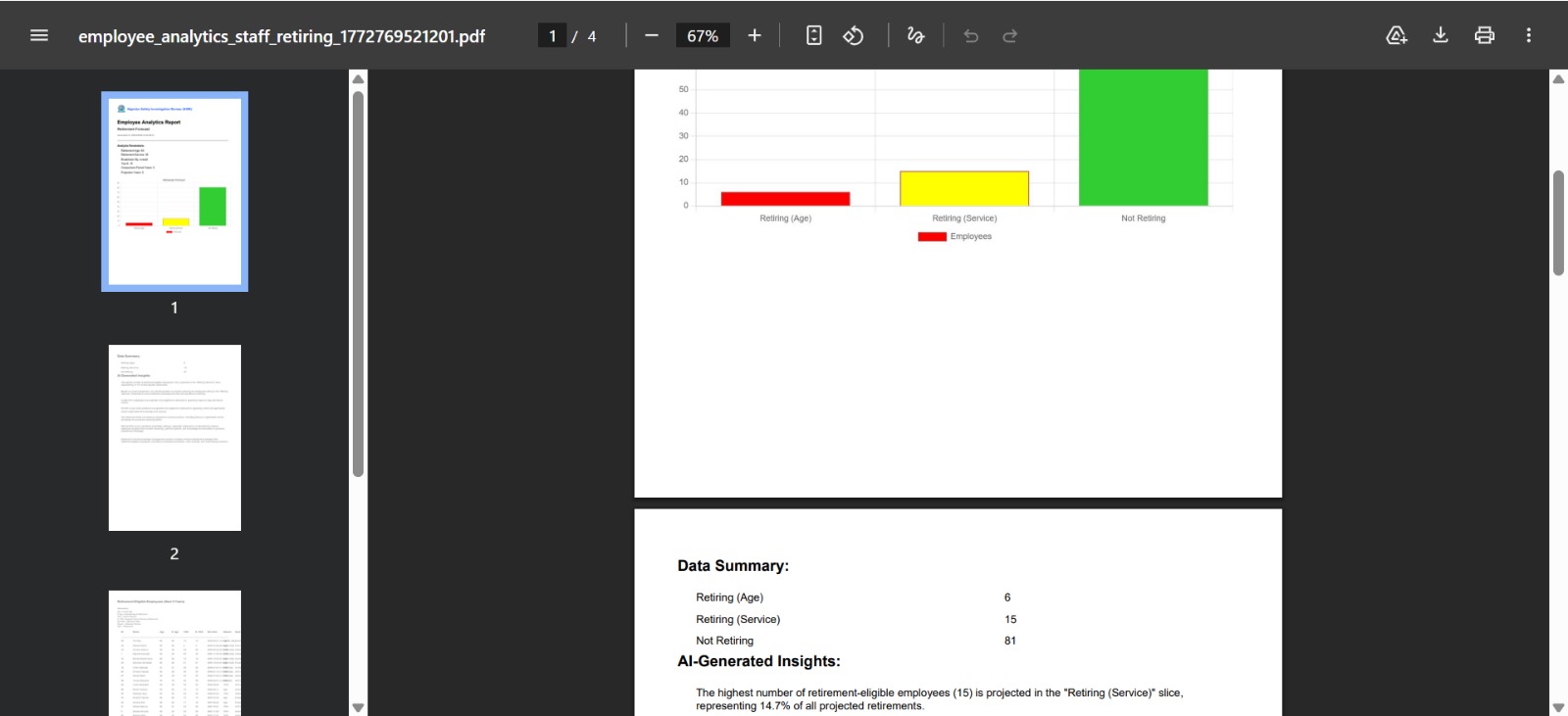Screen dimensions: 1568x716
Task: Download the PDF file
Action: (1441, 35)
